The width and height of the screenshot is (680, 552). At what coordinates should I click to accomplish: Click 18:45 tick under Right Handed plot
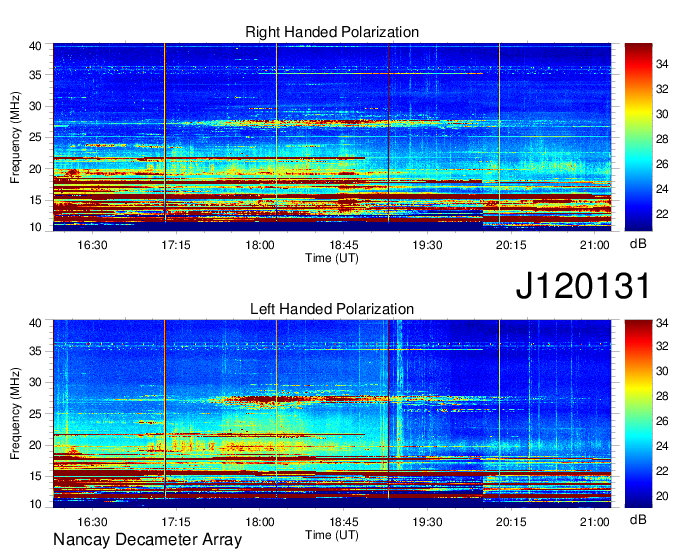(x=343, y=245)
